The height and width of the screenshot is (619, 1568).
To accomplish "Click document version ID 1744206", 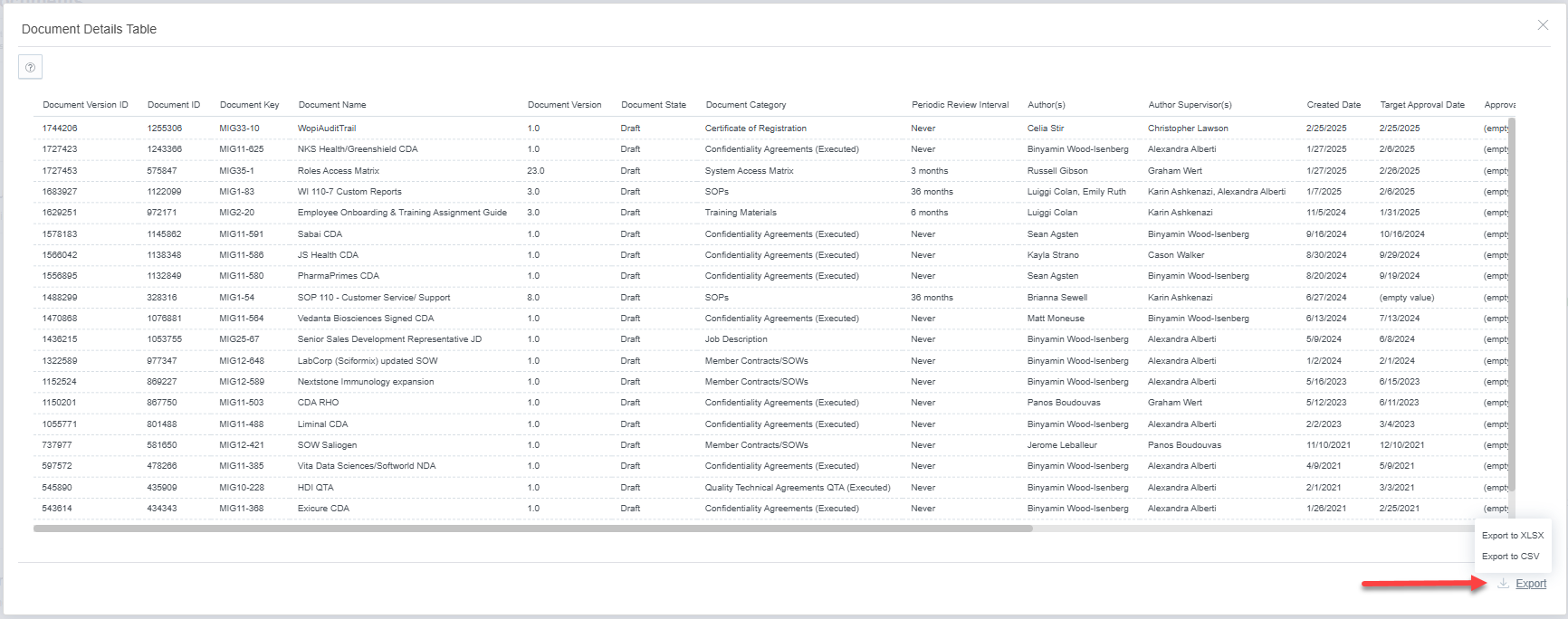I will [x=60, y=129].
